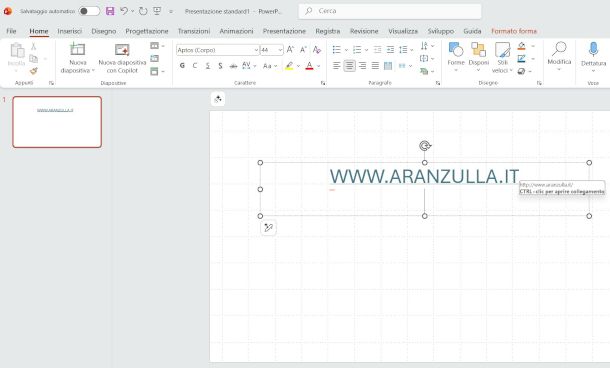
Task: Switch to the Disegno tab
Action: pos(103,31)
